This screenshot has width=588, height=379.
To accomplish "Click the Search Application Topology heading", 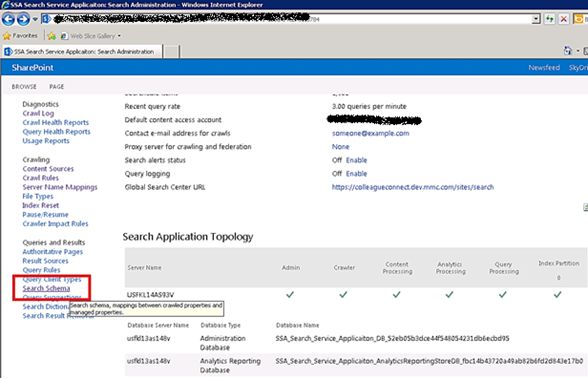I will pos(188,237).
